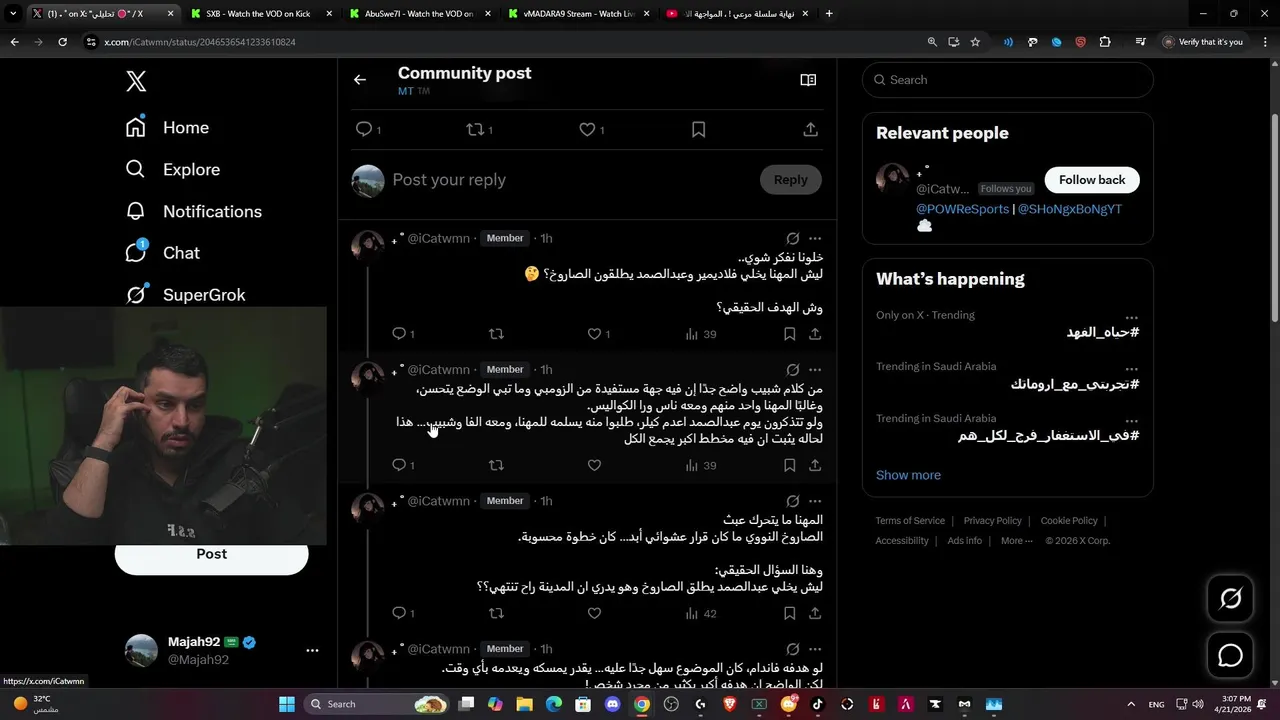Share the reply starting with من كلام شبيب
This screenshot has width=1280, height=720.
tap(815, 465)
